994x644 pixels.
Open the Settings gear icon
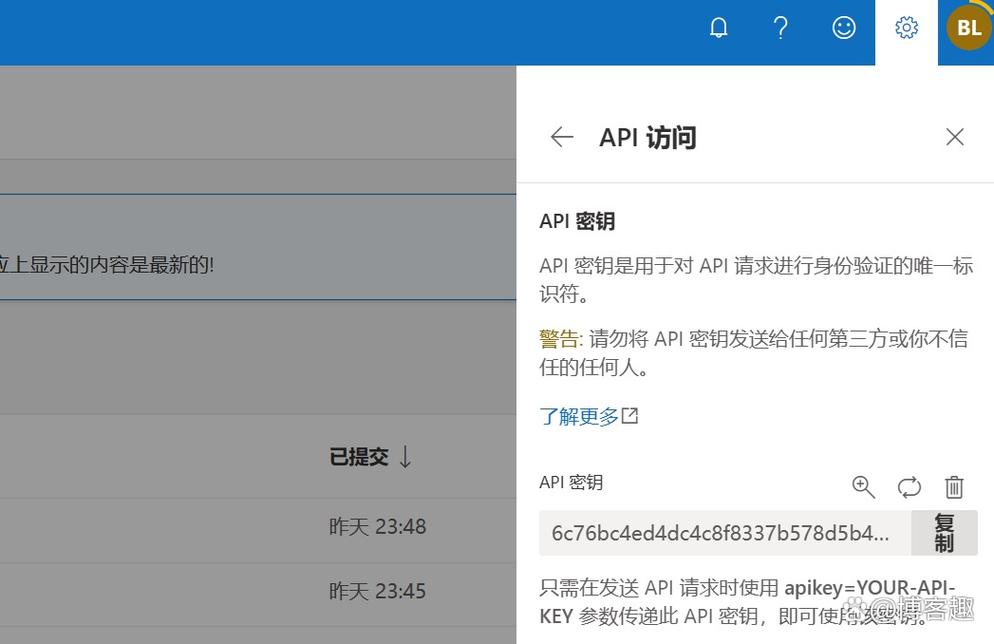click(906, 27)
